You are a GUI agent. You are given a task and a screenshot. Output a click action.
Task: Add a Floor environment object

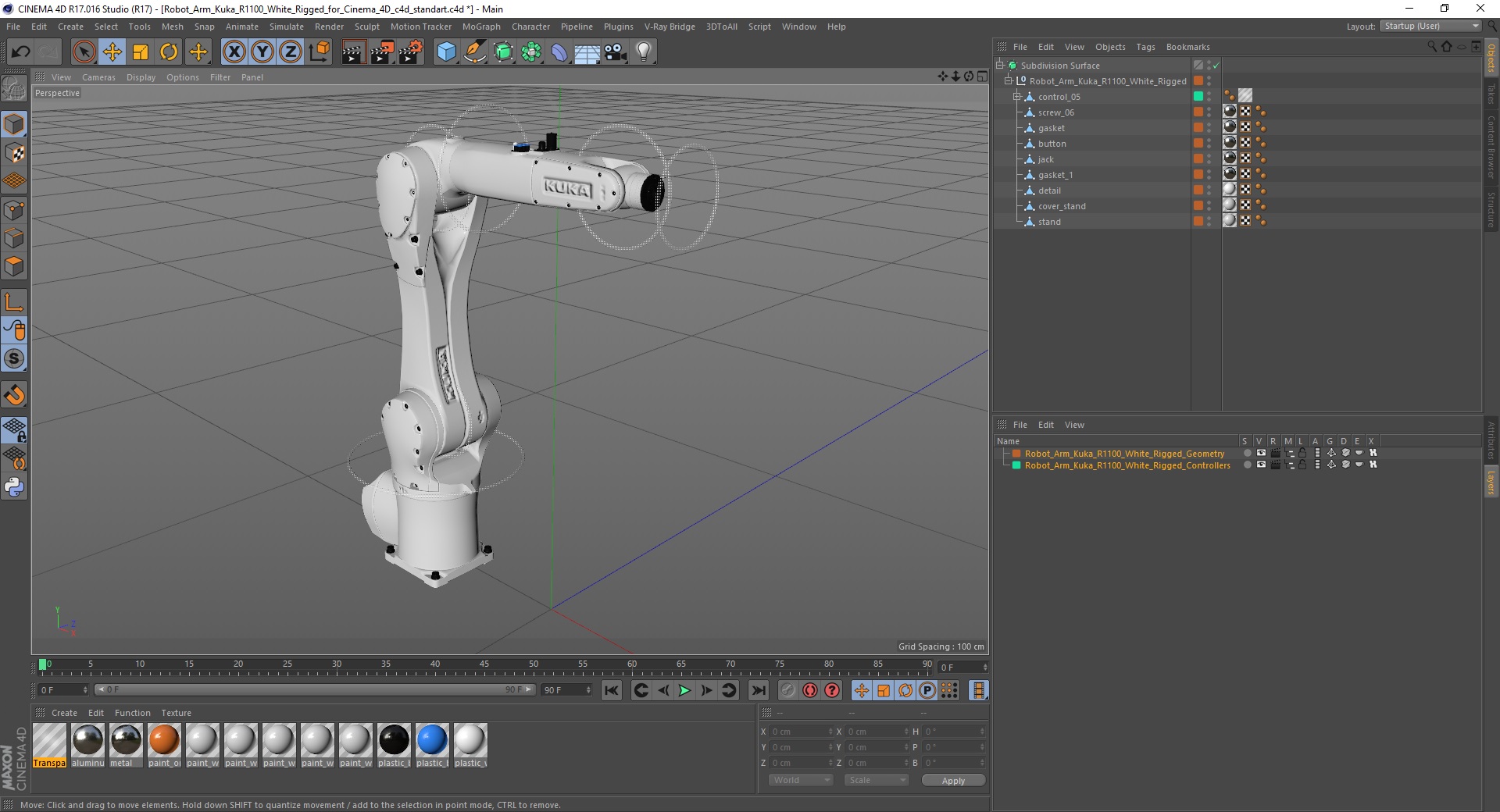[587, 52]
